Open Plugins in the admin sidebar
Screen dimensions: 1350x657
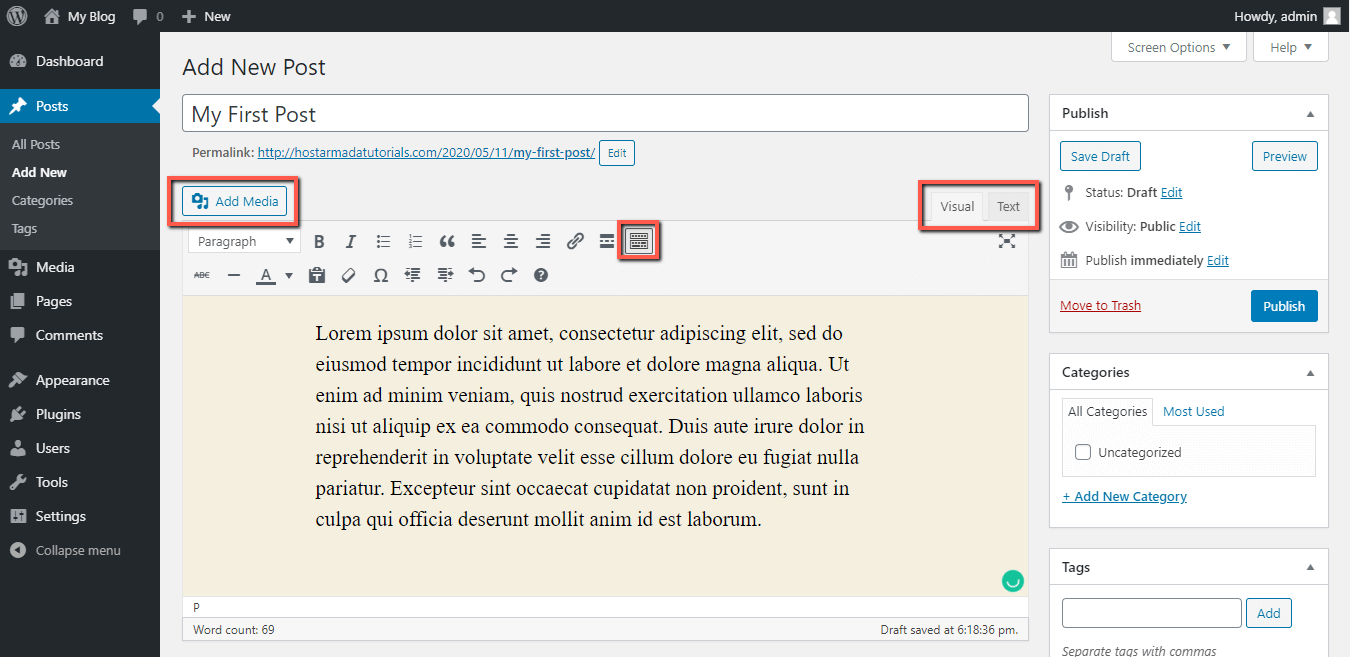80,414
